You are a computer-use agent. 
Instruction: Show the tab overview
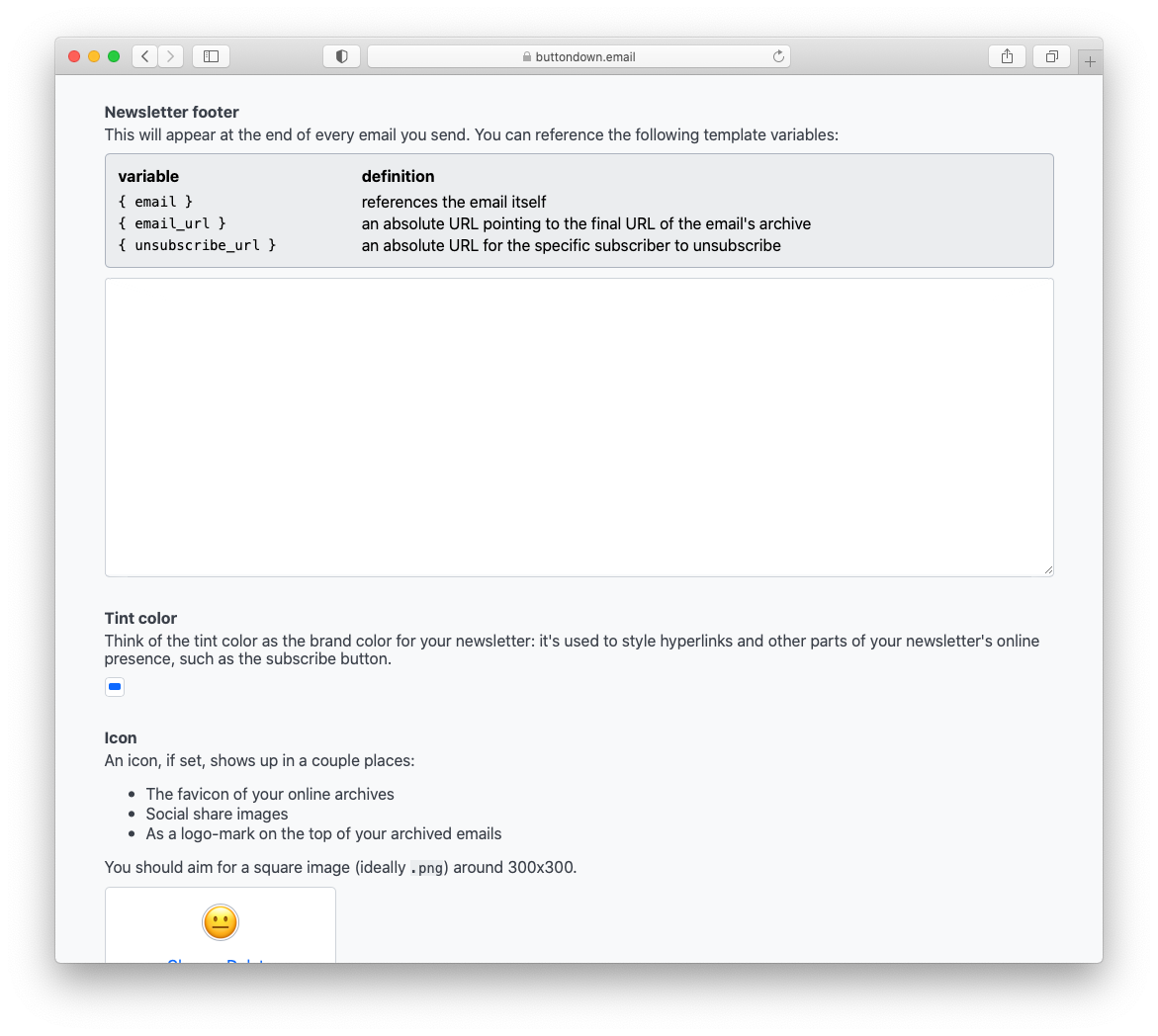pos(1051,56)
